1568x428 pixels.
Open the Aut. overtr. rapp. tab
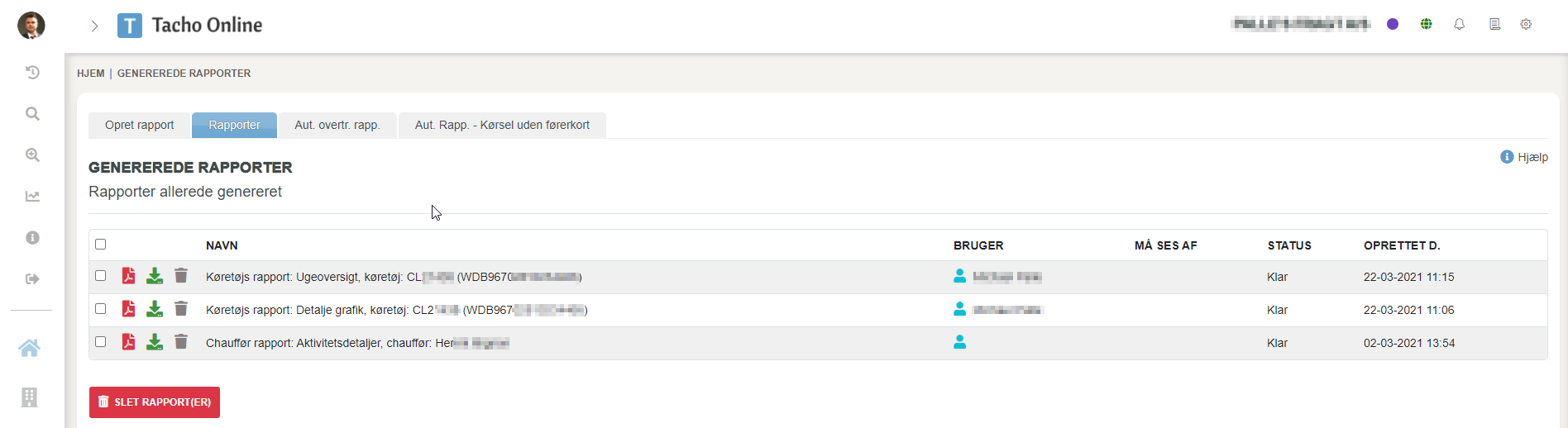point(337,126)
